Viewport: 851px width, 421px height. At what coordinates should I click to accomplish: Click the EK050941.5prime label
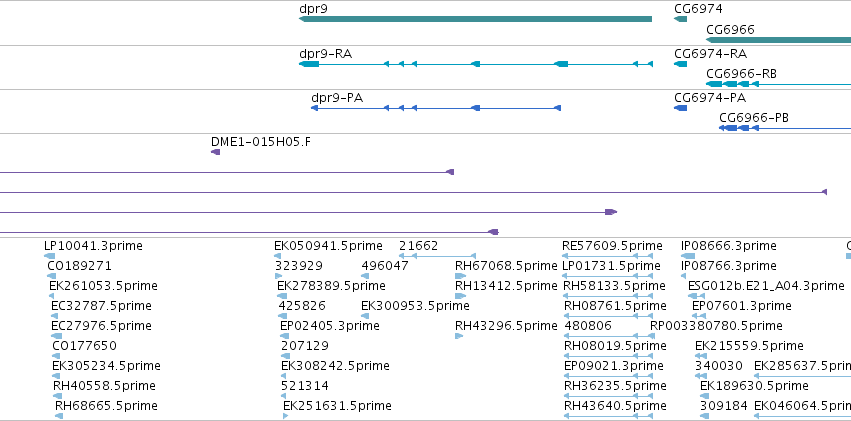(x=328, y=246)
